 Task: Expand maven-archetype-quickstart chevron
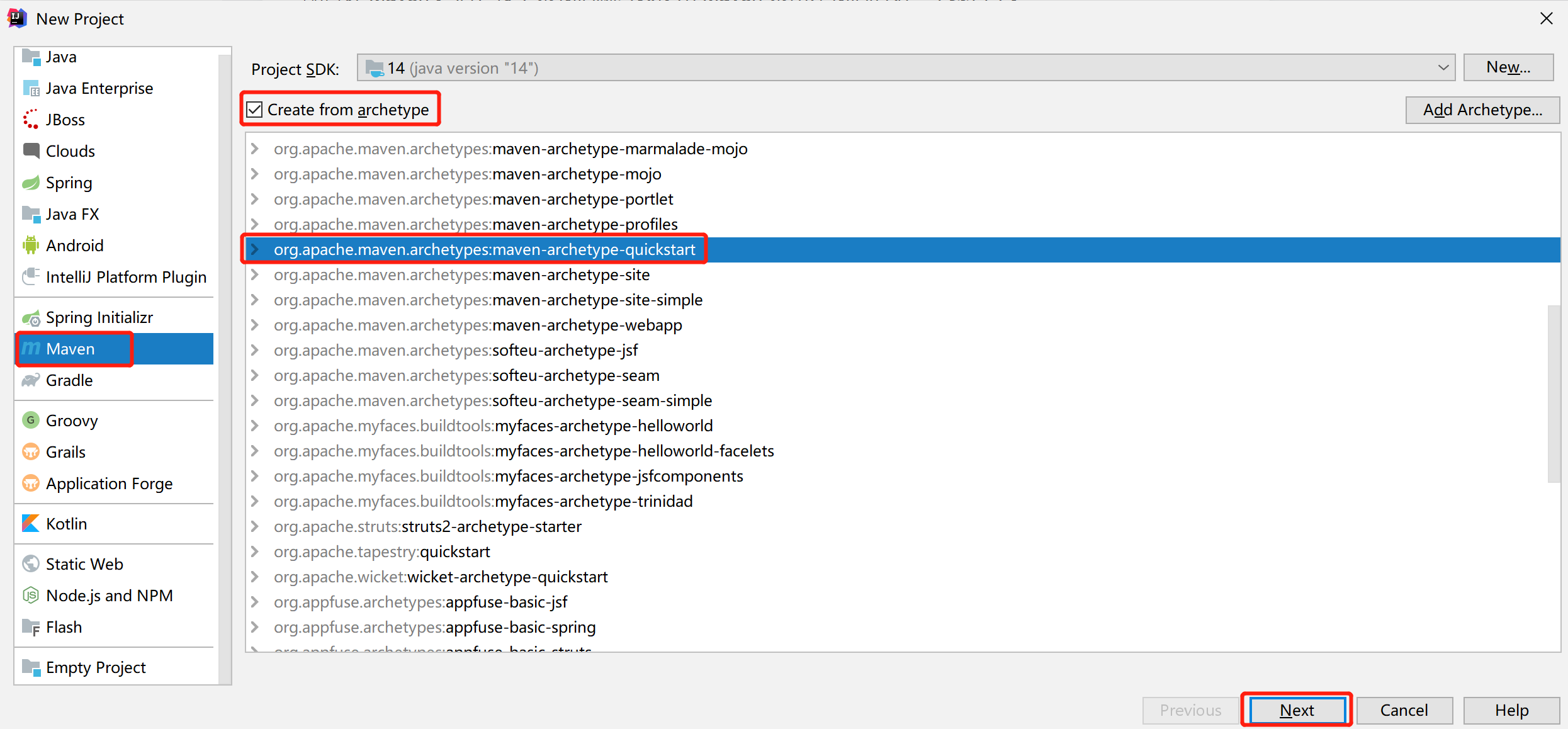[x=255, y=249]
